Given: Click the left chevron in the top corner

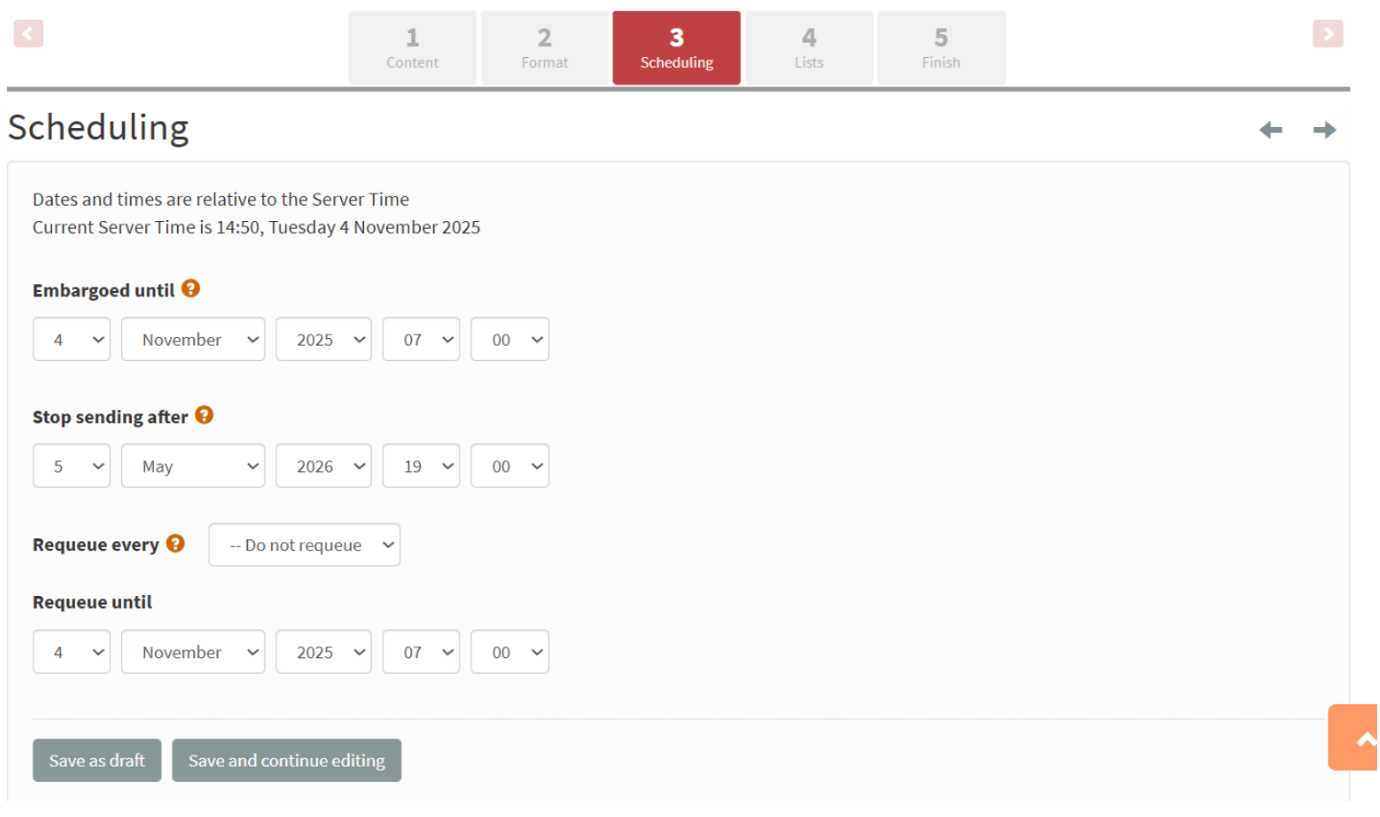Looking at the screenshot, I should pos(28,33).
